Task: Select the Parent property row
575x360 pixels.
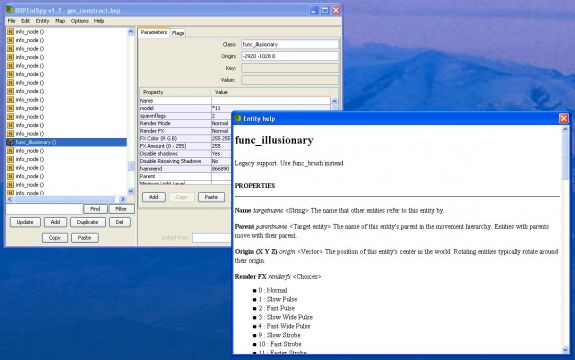Action: tap(185, 176)
